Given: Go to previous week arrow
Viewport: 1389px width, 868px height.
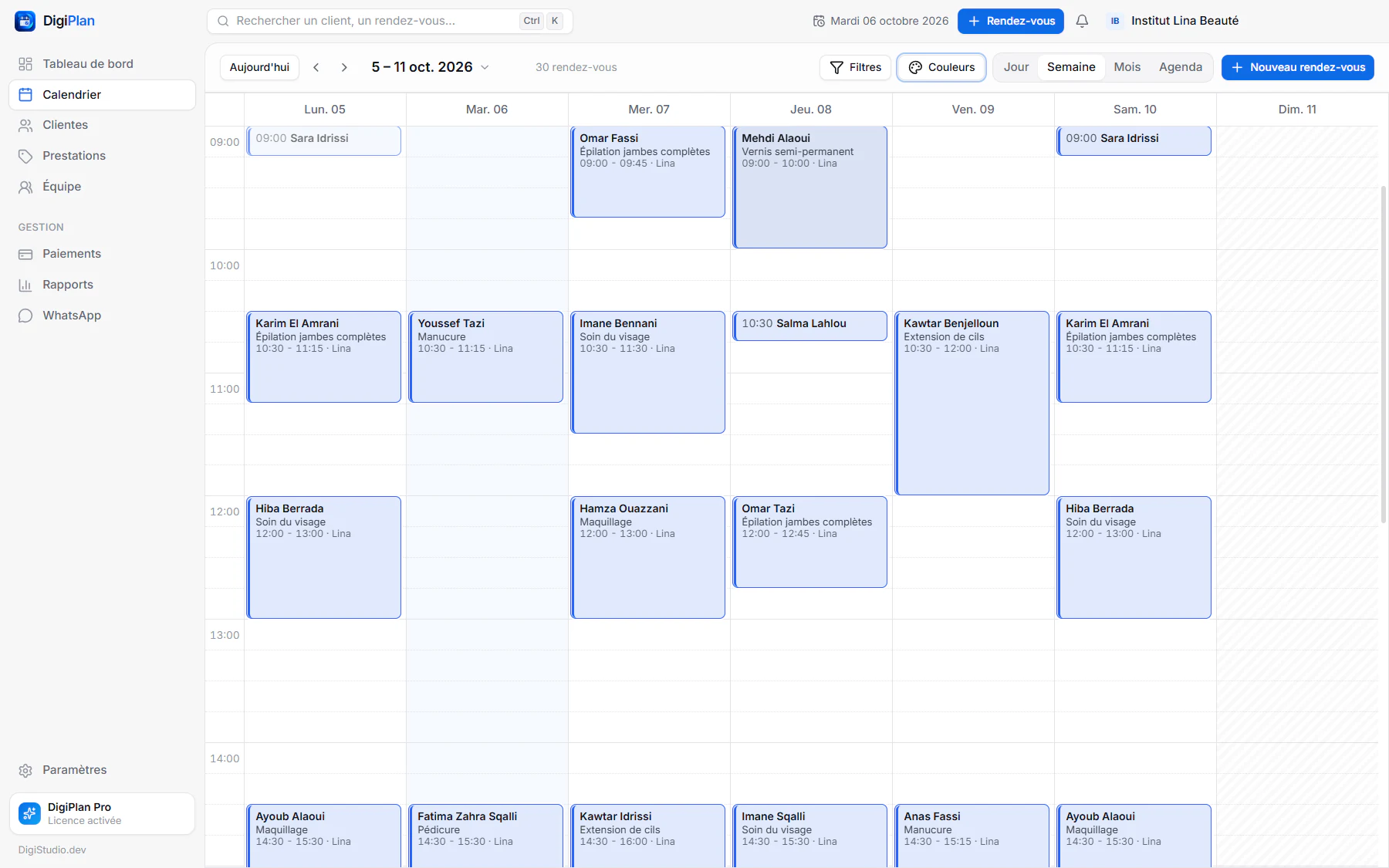Looking at the screenshot, I should (316, 67).
